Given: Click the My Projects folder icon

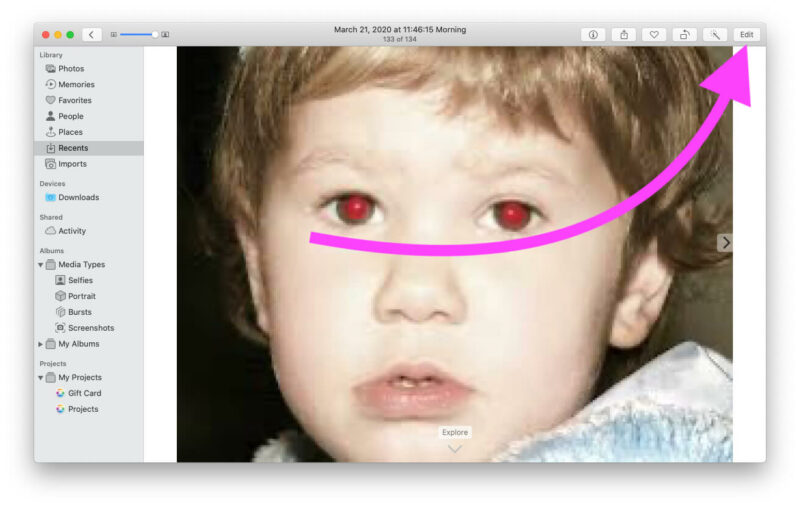Looking at the screenshot, I should tap(51, 377).
